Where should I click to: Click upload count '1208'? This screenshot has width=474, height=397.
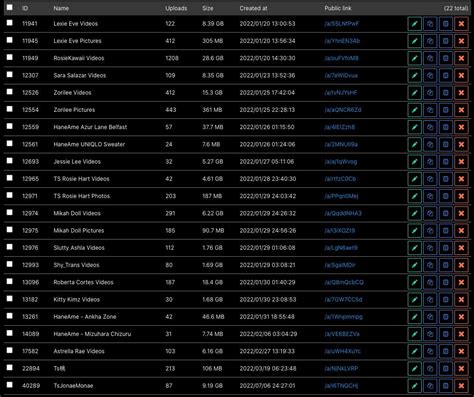coord(172,58)
